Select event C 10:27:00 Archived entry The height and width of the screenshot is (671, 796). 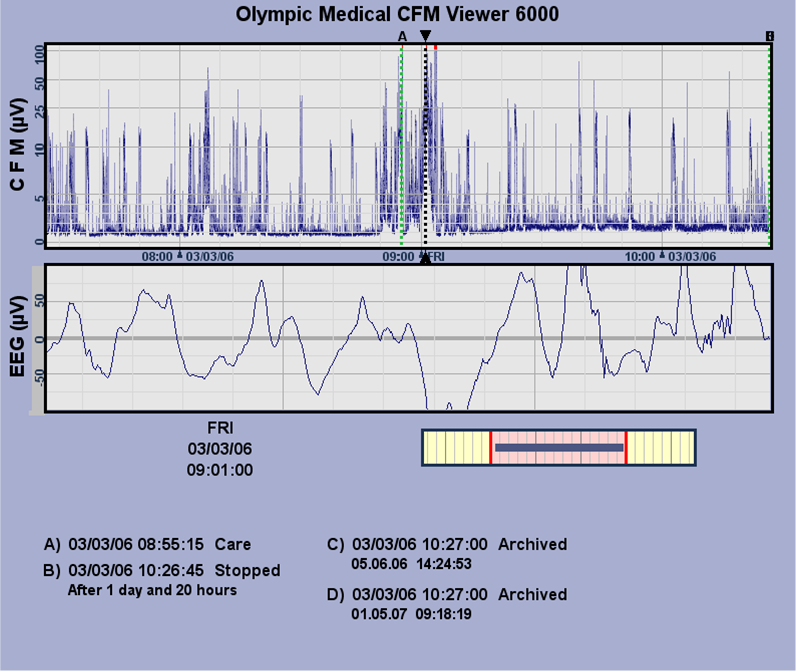[447, 544]
